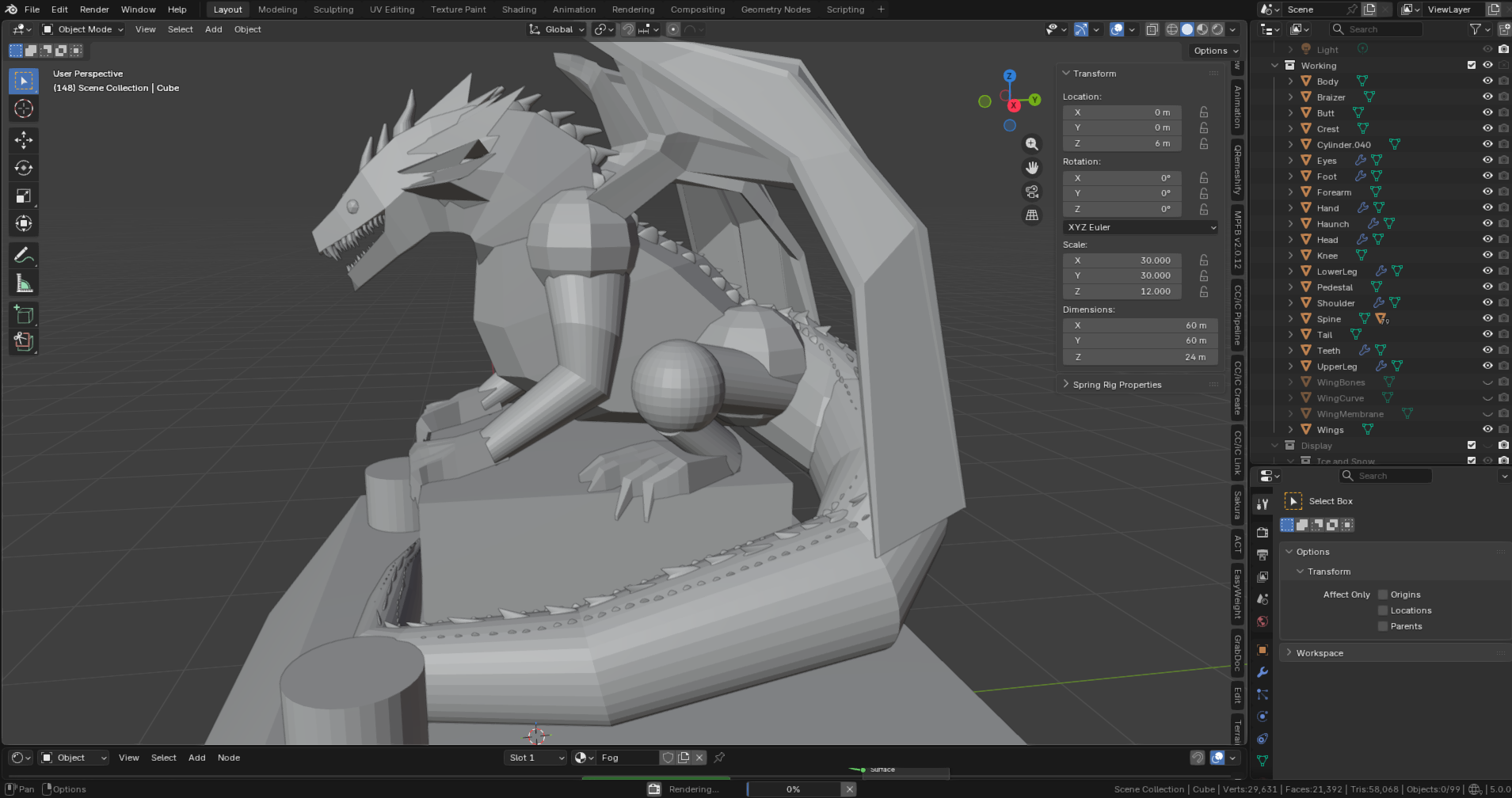Screen dimensions: 1512x798
Task: Pick the Measure tool
Action: [24, 283]
